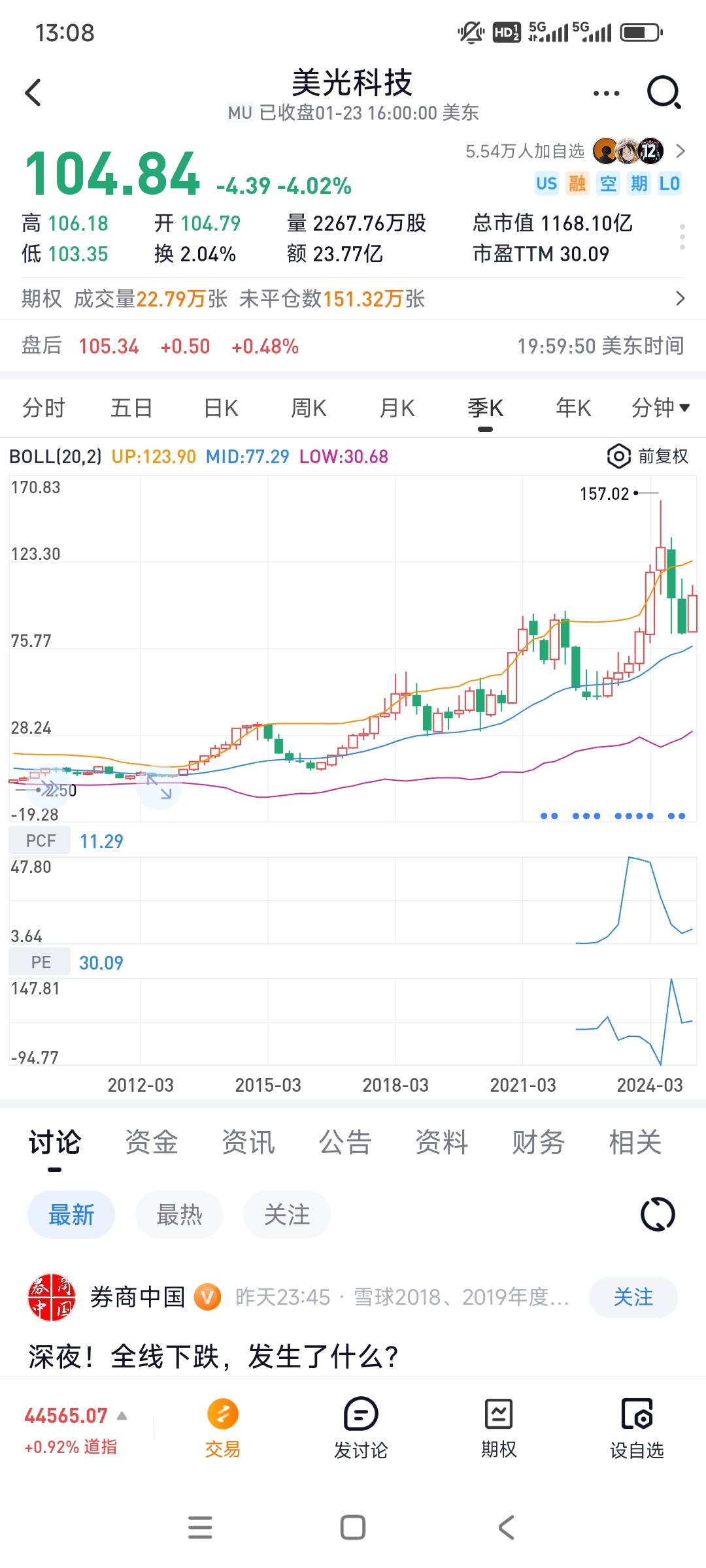Expand the 道指 index ticker arrow
The height and width of the screenshot is (1568, 706).
(x=122, y=1416)
